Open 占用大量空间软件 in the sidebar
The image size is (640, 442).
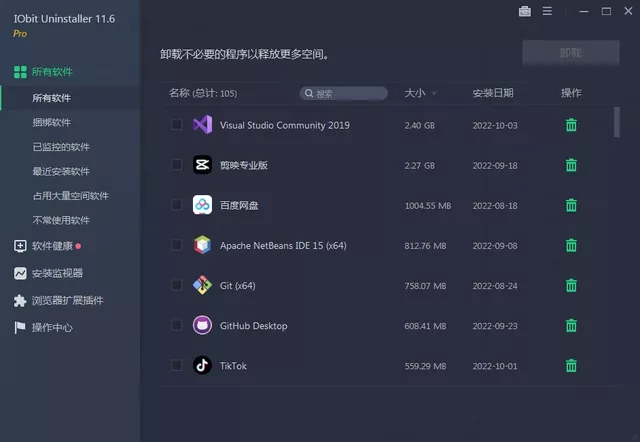tap(71, 196)
